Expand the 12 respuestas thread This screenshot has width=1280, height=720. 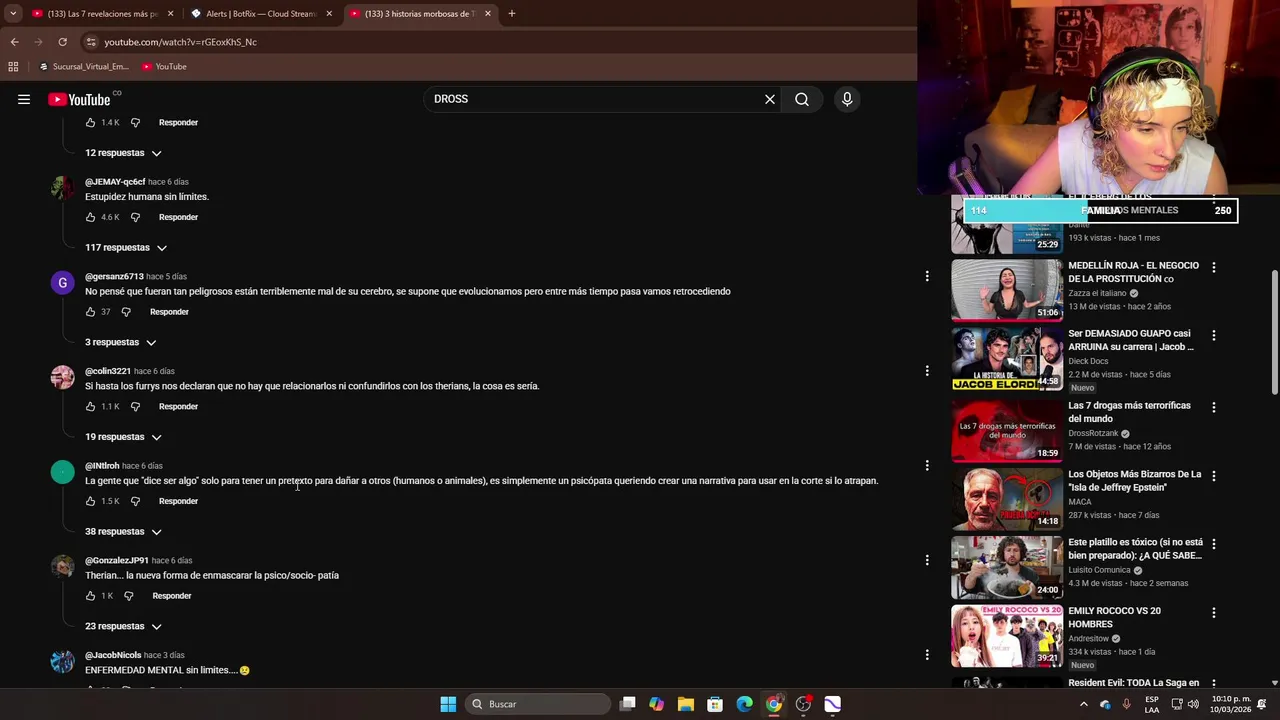(x=123, y=153)
